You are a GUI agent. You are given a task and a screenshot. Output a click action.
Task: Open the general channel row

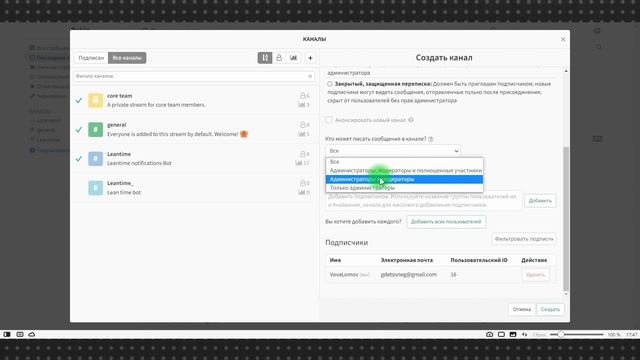[x=194, y=129]
